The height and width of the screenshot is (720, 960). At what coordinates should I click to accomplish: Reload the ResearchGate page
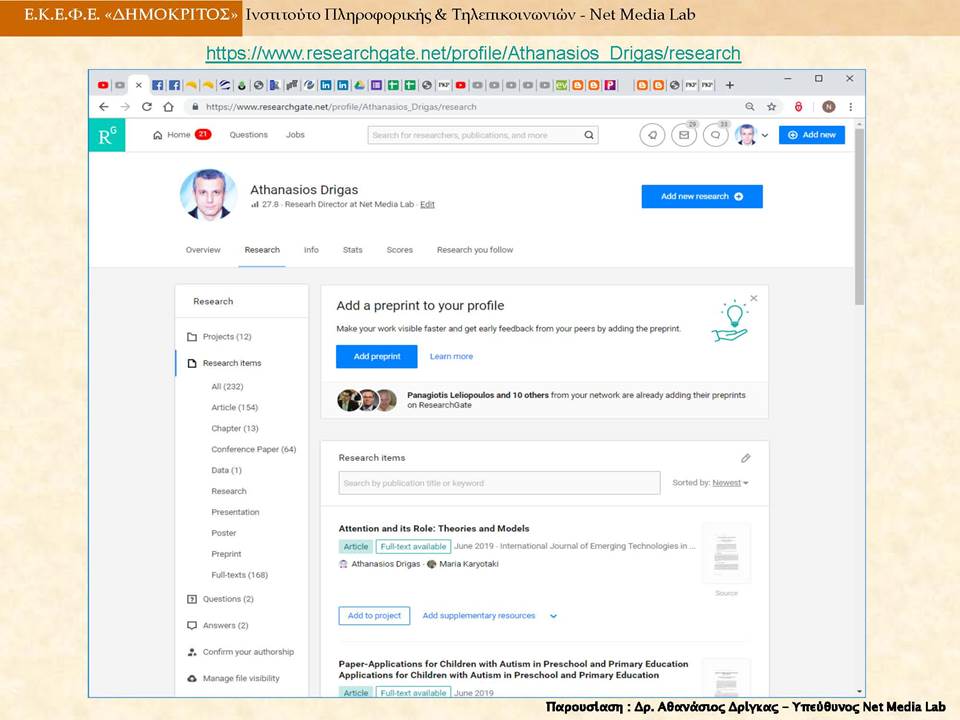click(147, 107)
